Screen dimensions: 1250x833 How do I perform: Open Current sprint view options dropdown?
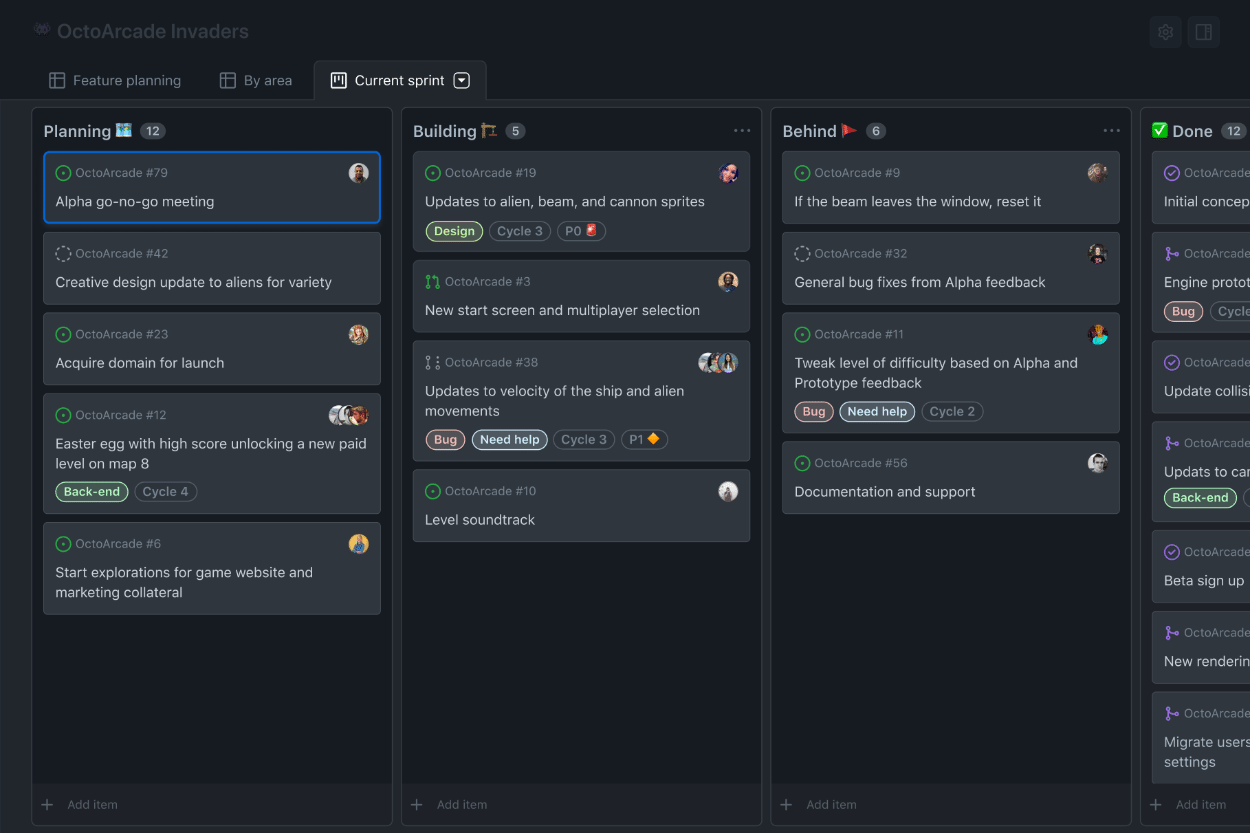click(462, 81)
